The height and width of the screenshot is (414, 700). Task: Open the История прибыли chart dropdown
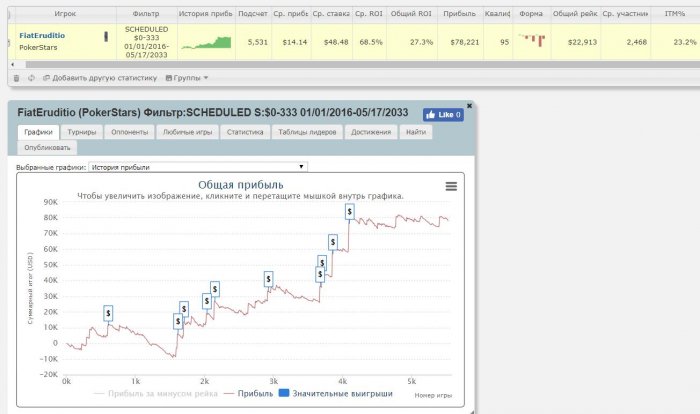coord(198,167)
